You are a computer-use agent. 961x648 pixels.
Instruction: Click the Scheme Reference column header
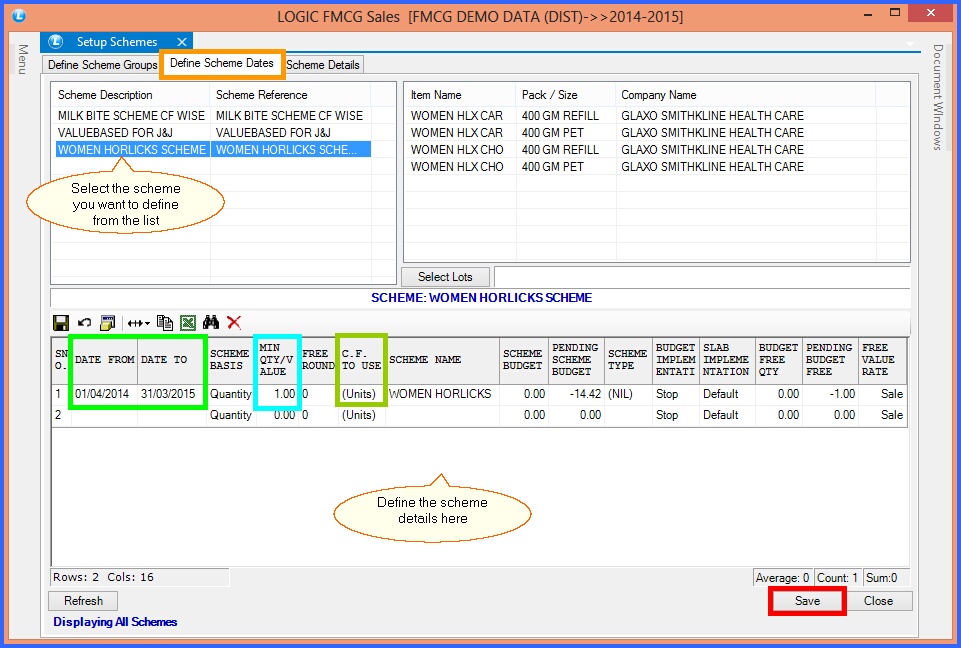291,95
